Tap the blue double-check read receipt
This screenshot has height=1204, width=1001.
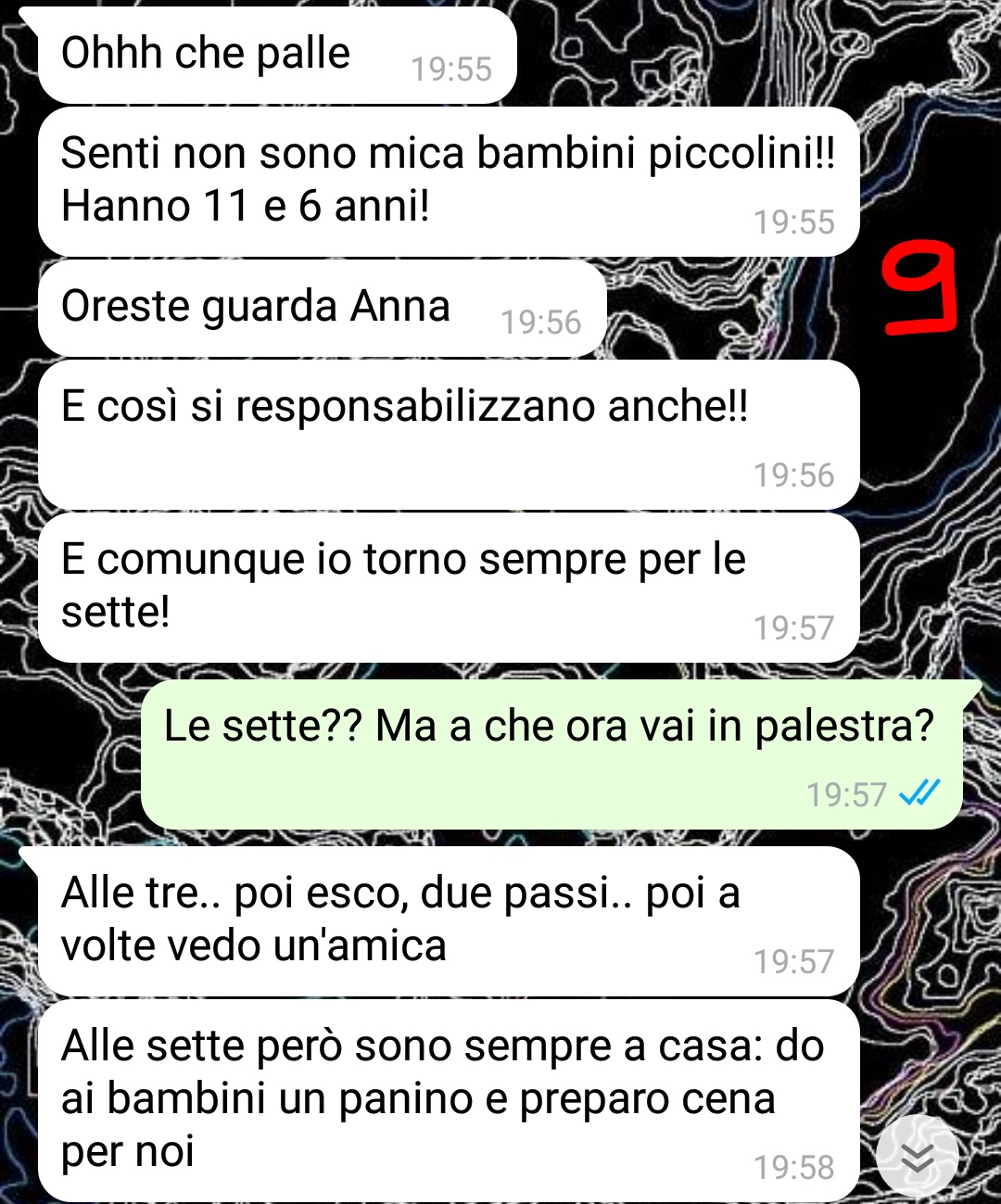tap(919, 793)
